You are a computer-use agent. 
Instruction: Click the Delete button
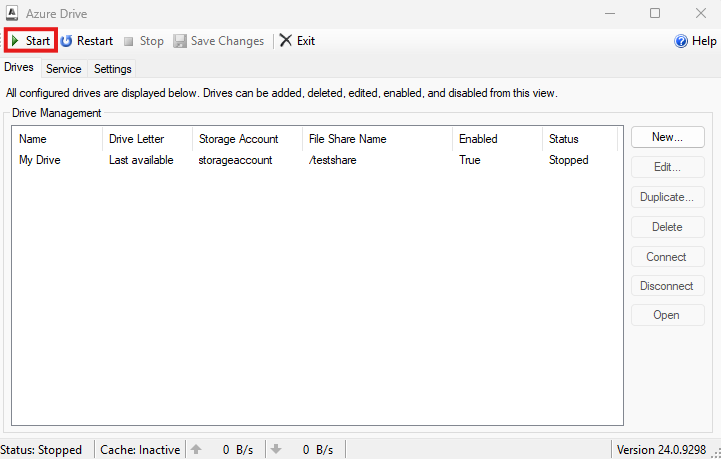667,227
